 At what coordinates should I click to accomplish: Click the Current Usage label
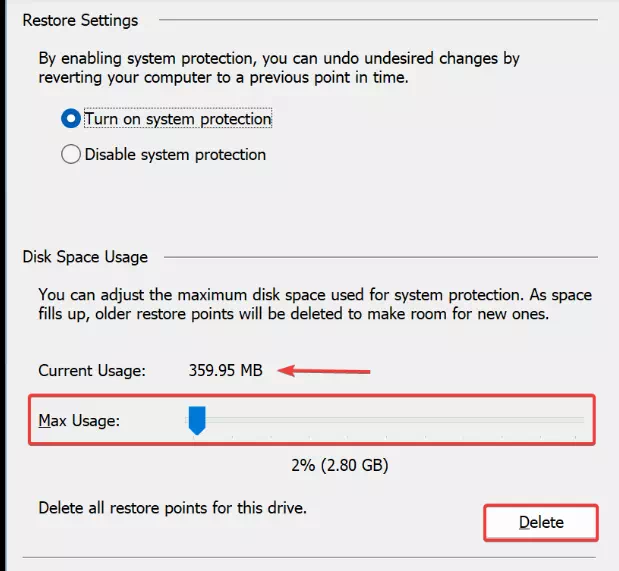click(92, 370)
